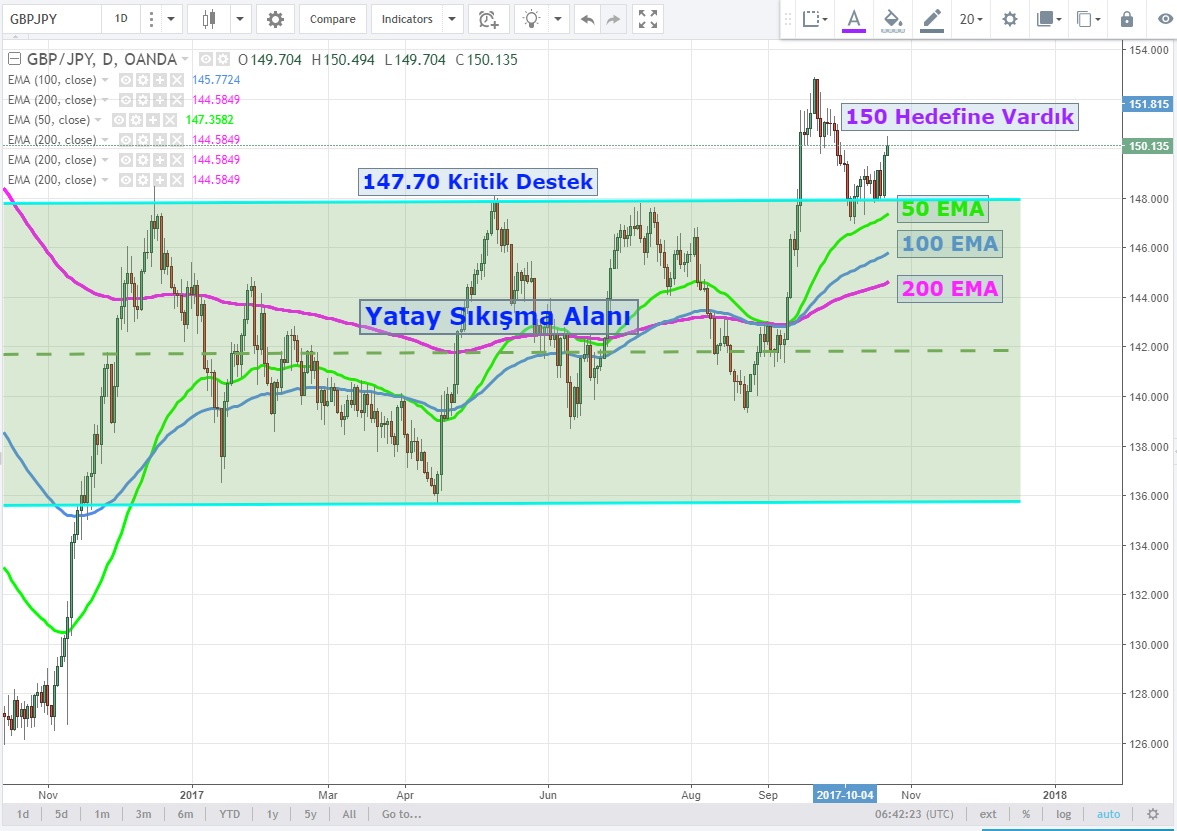Open the purple text color picker

[853, 19]
